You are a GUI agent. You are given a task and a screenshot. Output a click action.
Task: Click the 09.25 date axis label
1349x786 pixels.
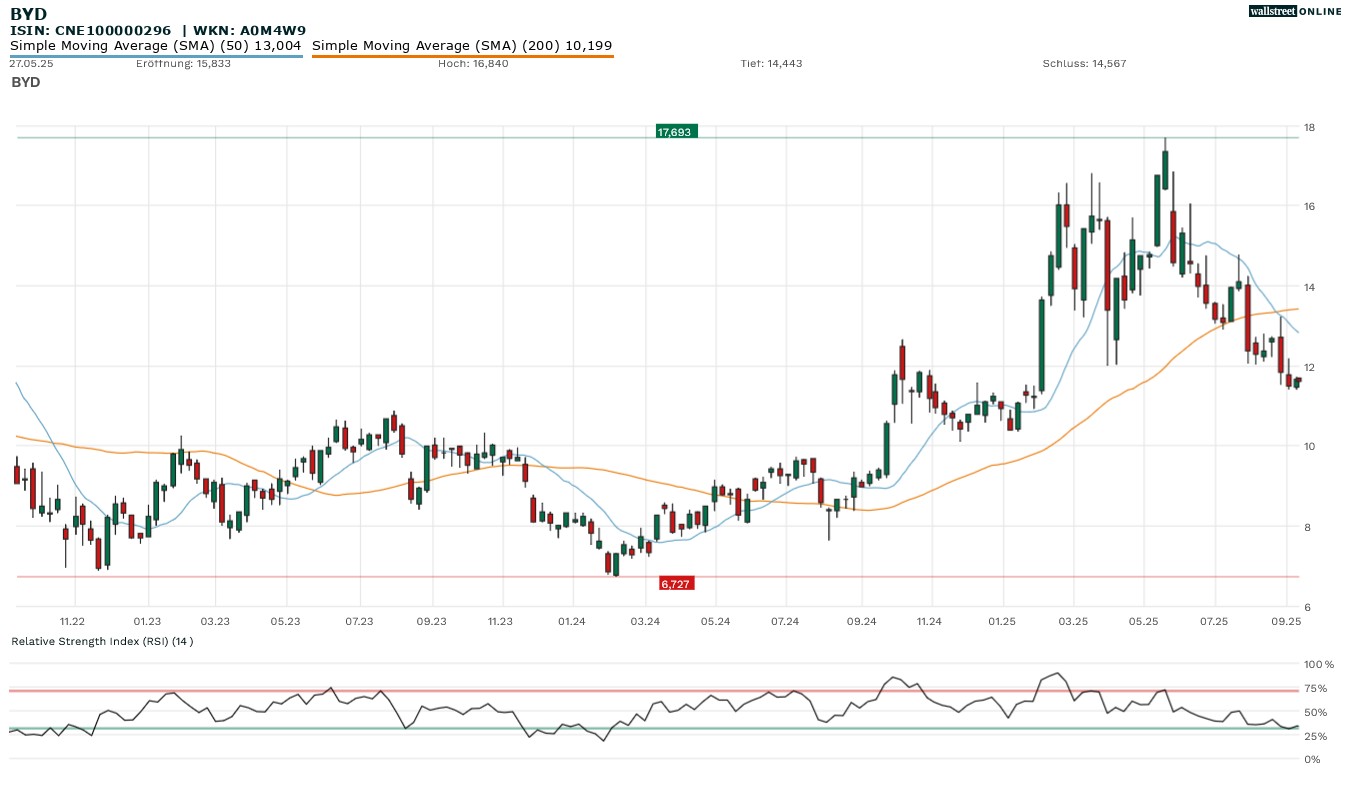(1287, 621)
